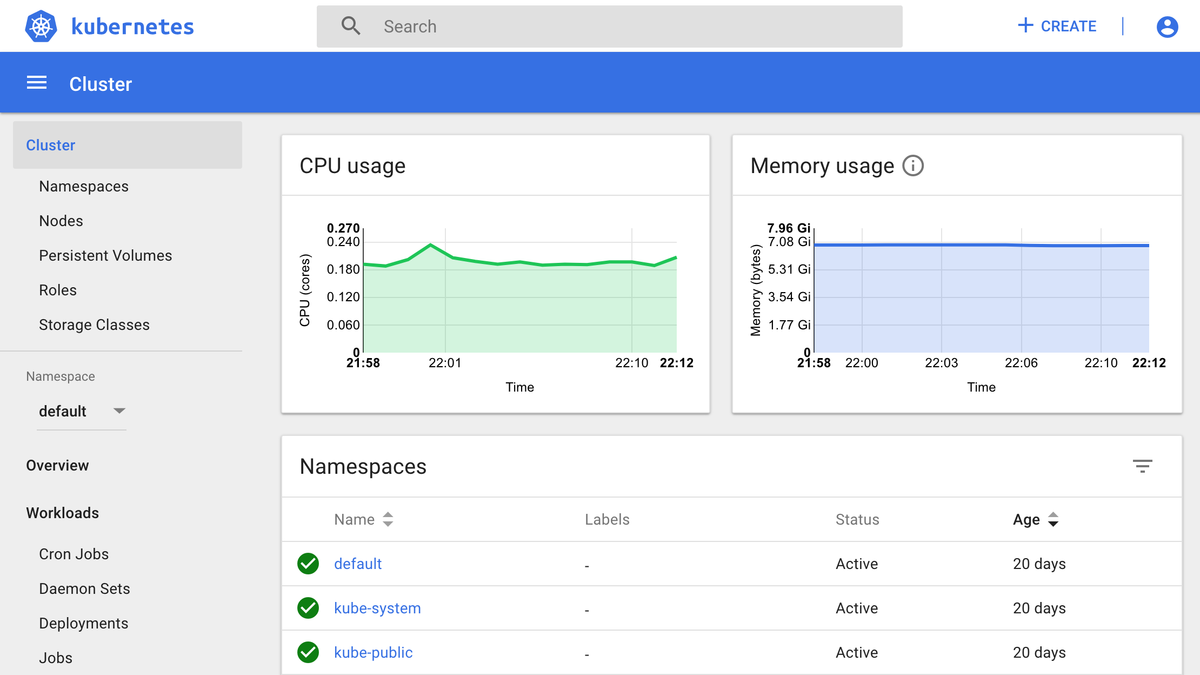Screen dimensions: 1200x675
Task: Click the green status checkmark for default
Action: pyautogui.click(x=308, y=564)
